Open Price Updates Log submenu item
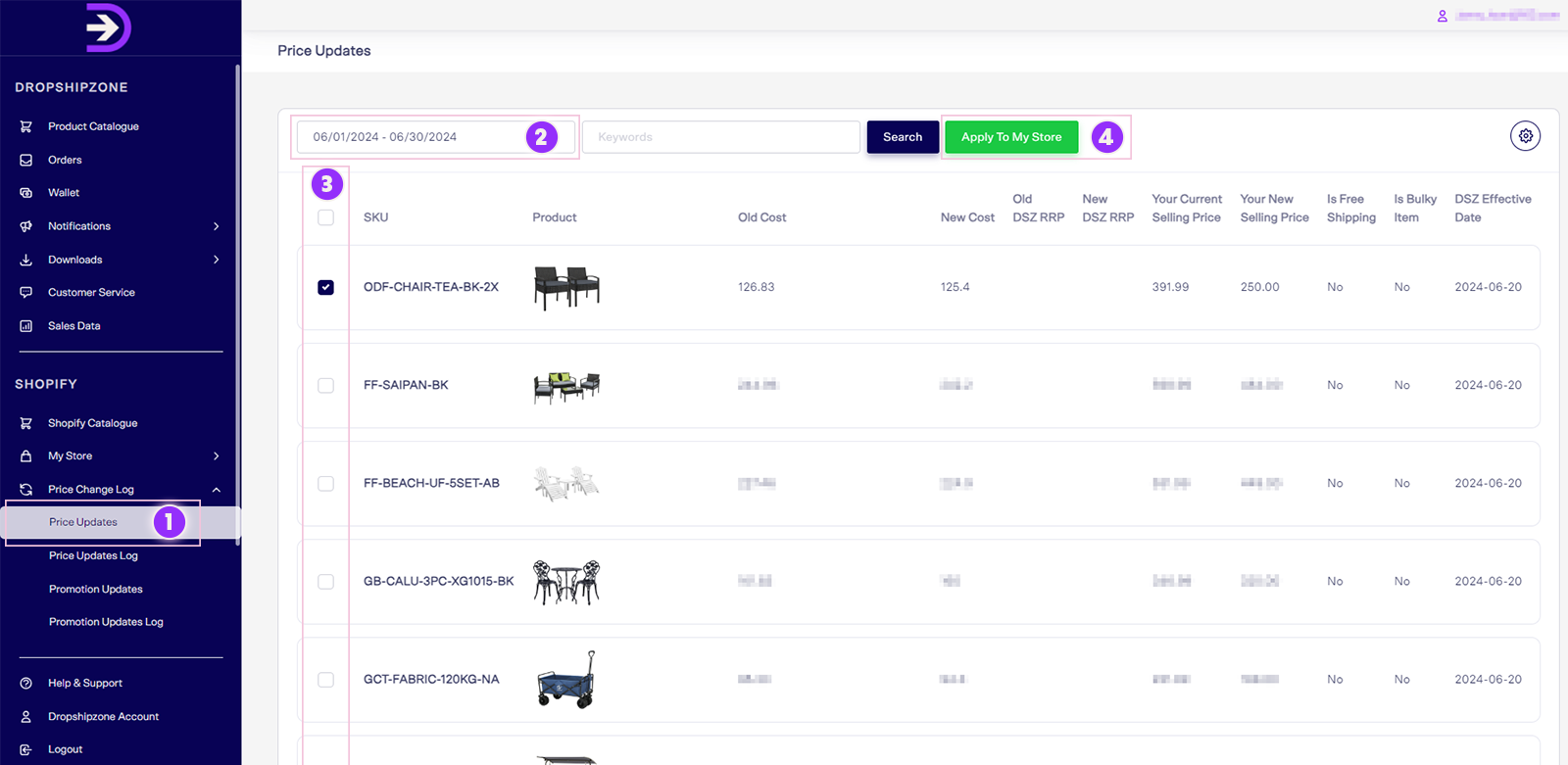Image resolution: width=1568 pixels, height=765 pixels. (x=93, y=555)
